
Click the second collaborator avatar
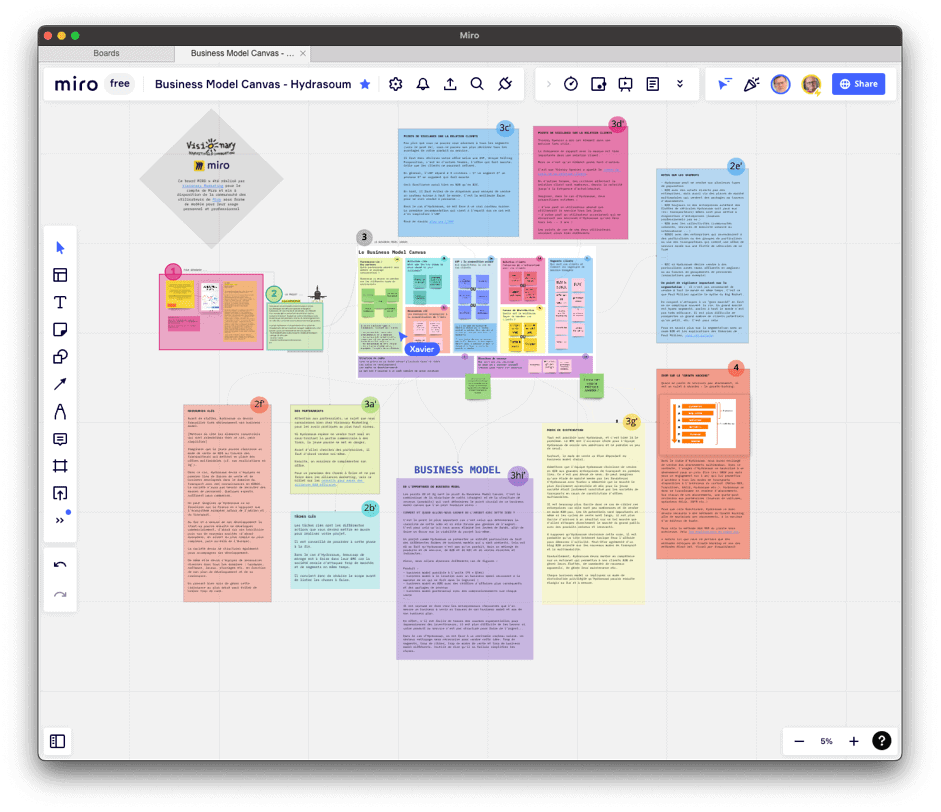coord(811,84)
